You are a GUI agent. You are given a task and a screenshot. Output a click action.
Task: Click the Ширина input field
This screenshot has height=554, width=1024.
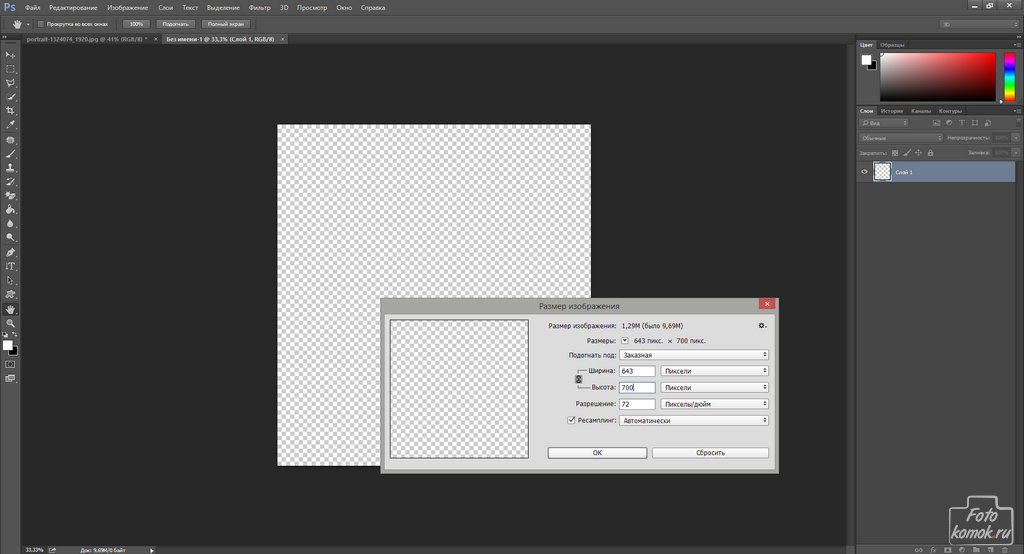pos(637,371)
